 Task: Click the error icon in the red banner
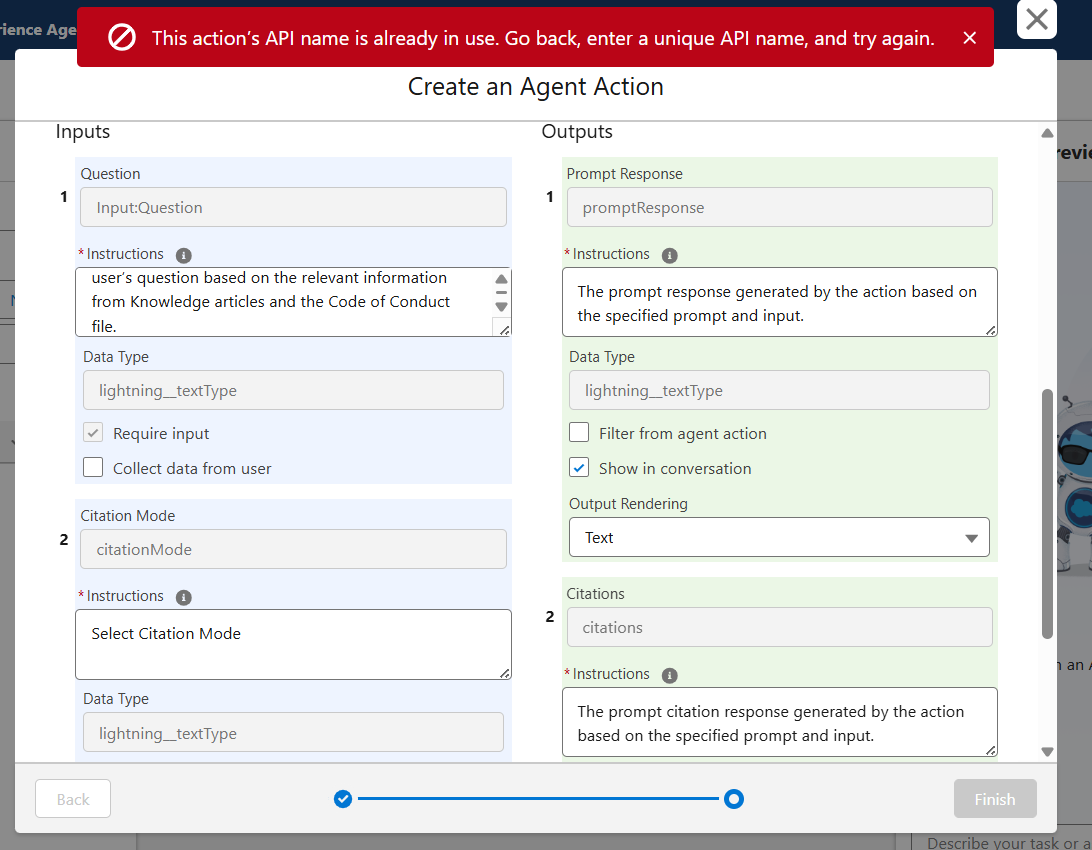pyautogui.click(x=122, y=38)
